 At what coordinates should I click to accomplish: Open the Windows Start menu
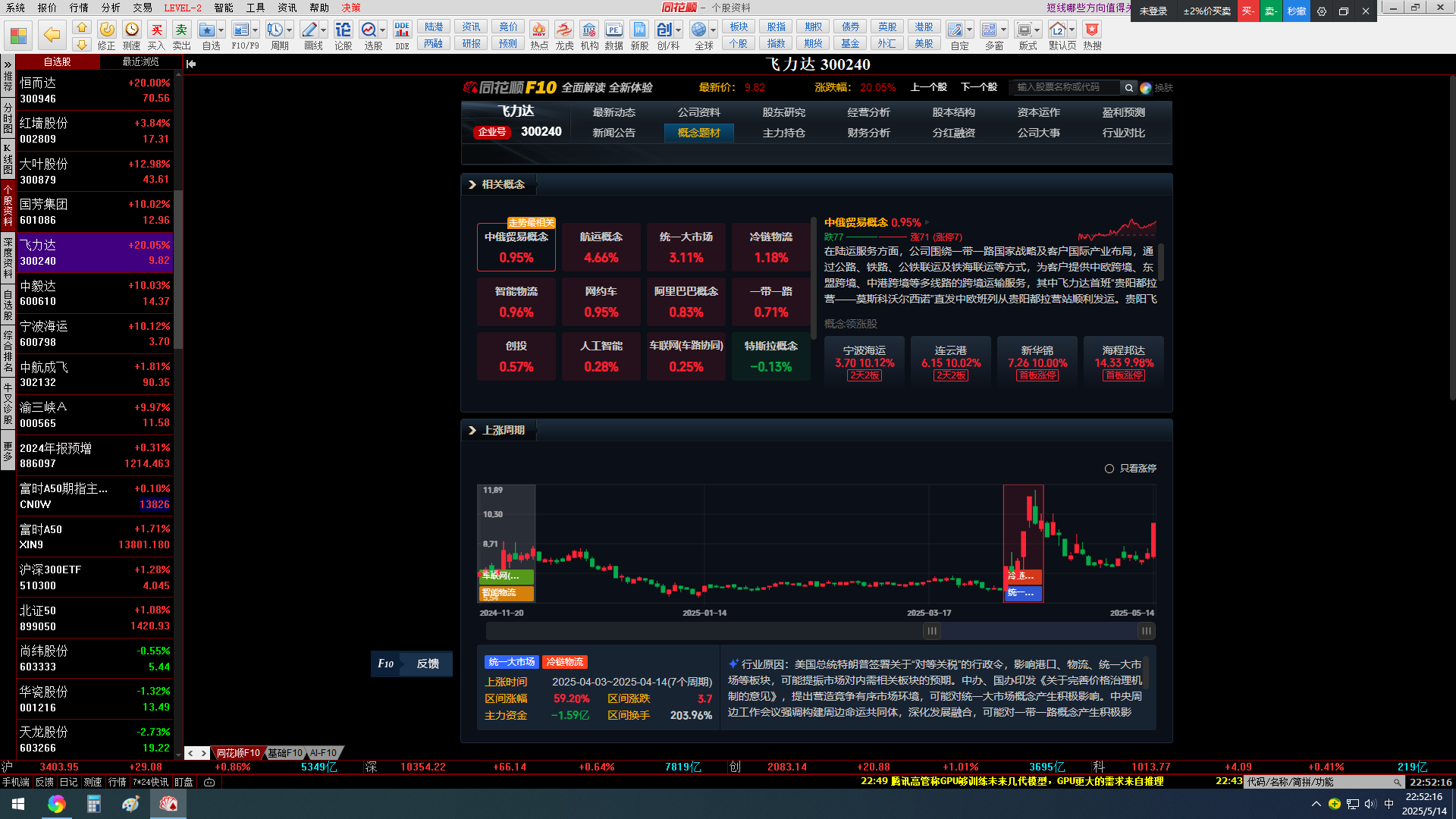[x=18, y=804]
